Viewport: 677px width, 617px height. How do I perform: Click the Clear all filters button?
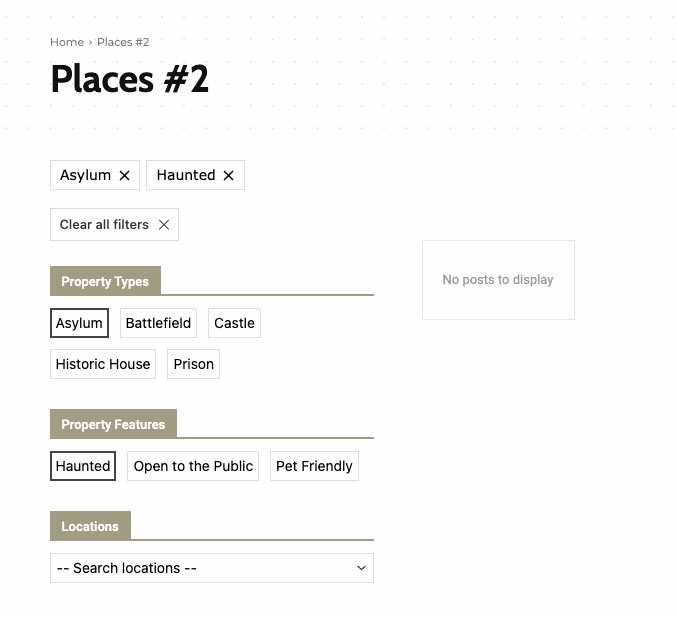[114, 225]
